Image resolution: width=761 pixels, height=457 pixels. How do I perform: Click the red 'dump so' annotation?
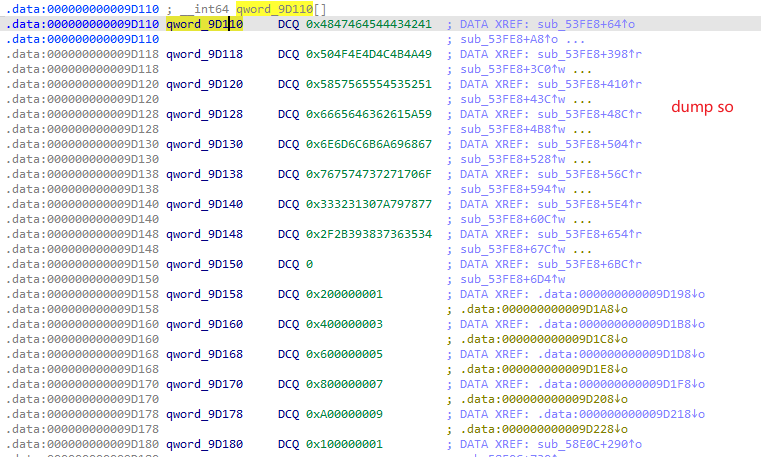pos(702,106)
